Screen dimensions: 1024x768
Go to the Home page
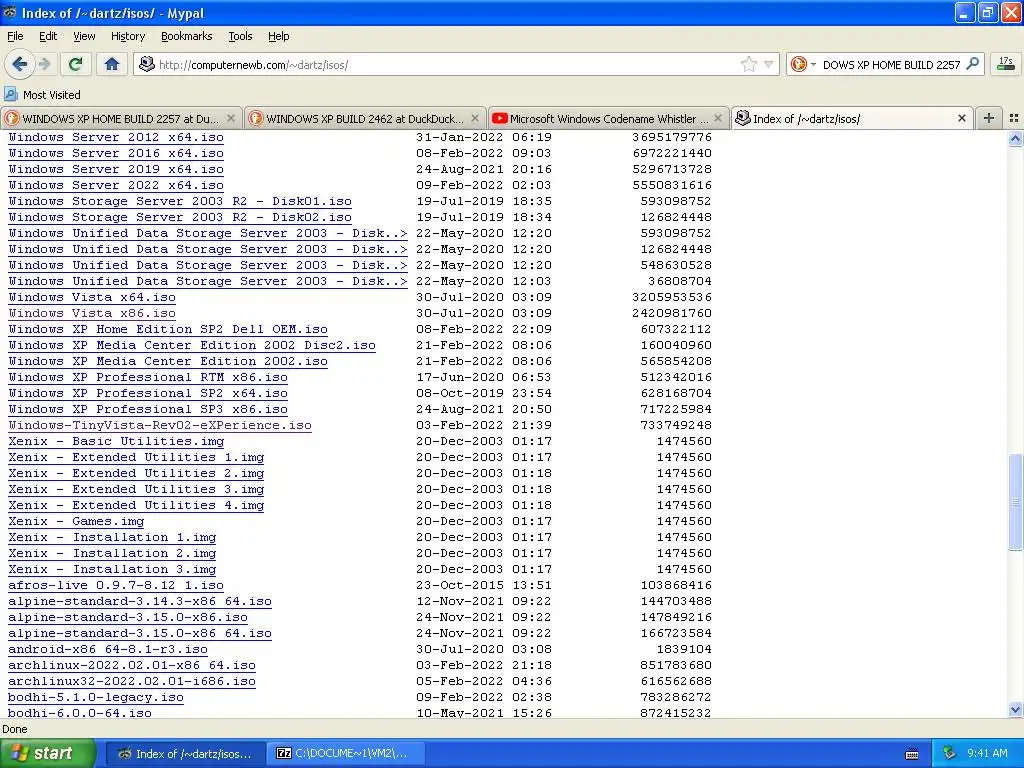[112, 64]
